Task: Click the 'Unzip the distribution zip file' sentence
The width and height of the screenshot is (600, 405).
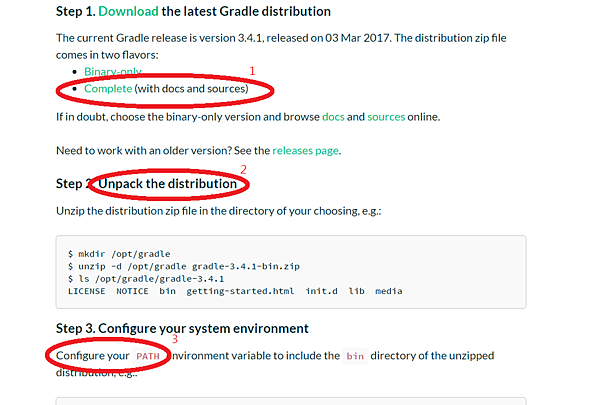Action: [218, 211]
